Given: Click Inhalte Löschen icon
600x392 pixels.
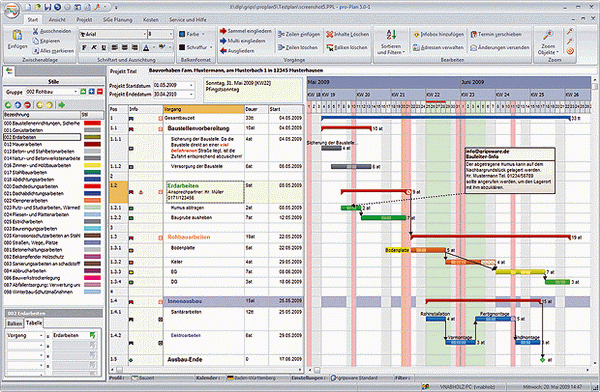Looking at the screenshot, I should (329, 34).
